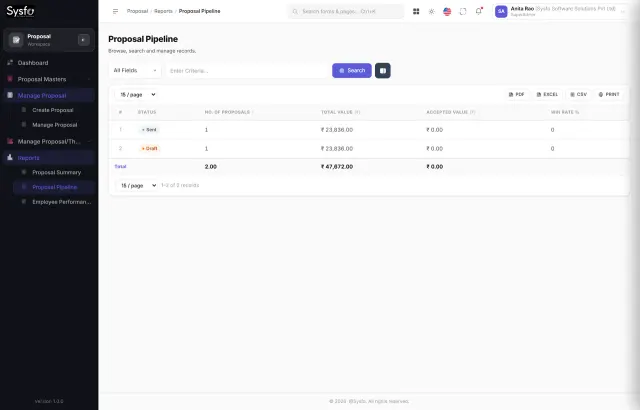Viewport: 640px width, 410px height.
Task: Click the Sent status badge
Action: coord(149,130)
